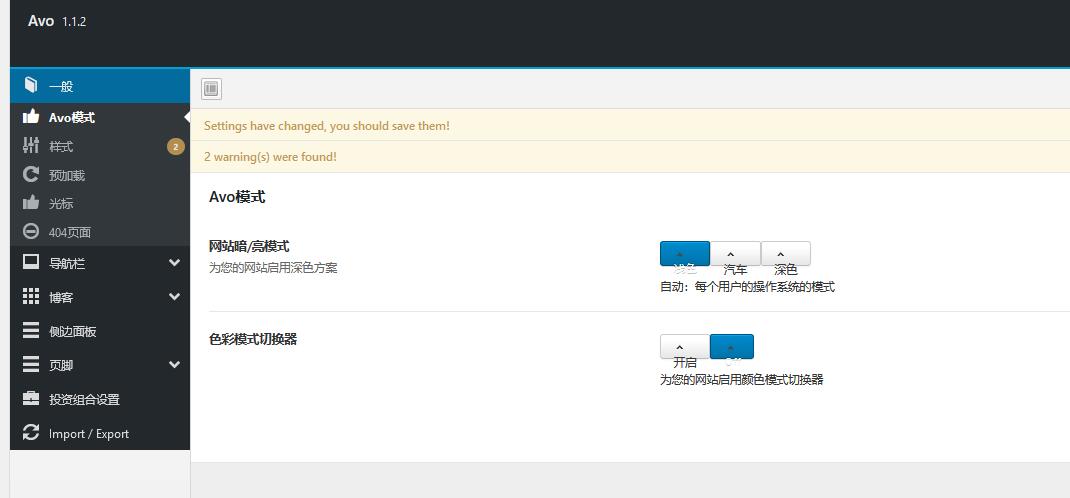Click the thumbs-up icon beside Avo模式
The height and width of the screenshot is (498, 1070).
(x=31, y=117)
